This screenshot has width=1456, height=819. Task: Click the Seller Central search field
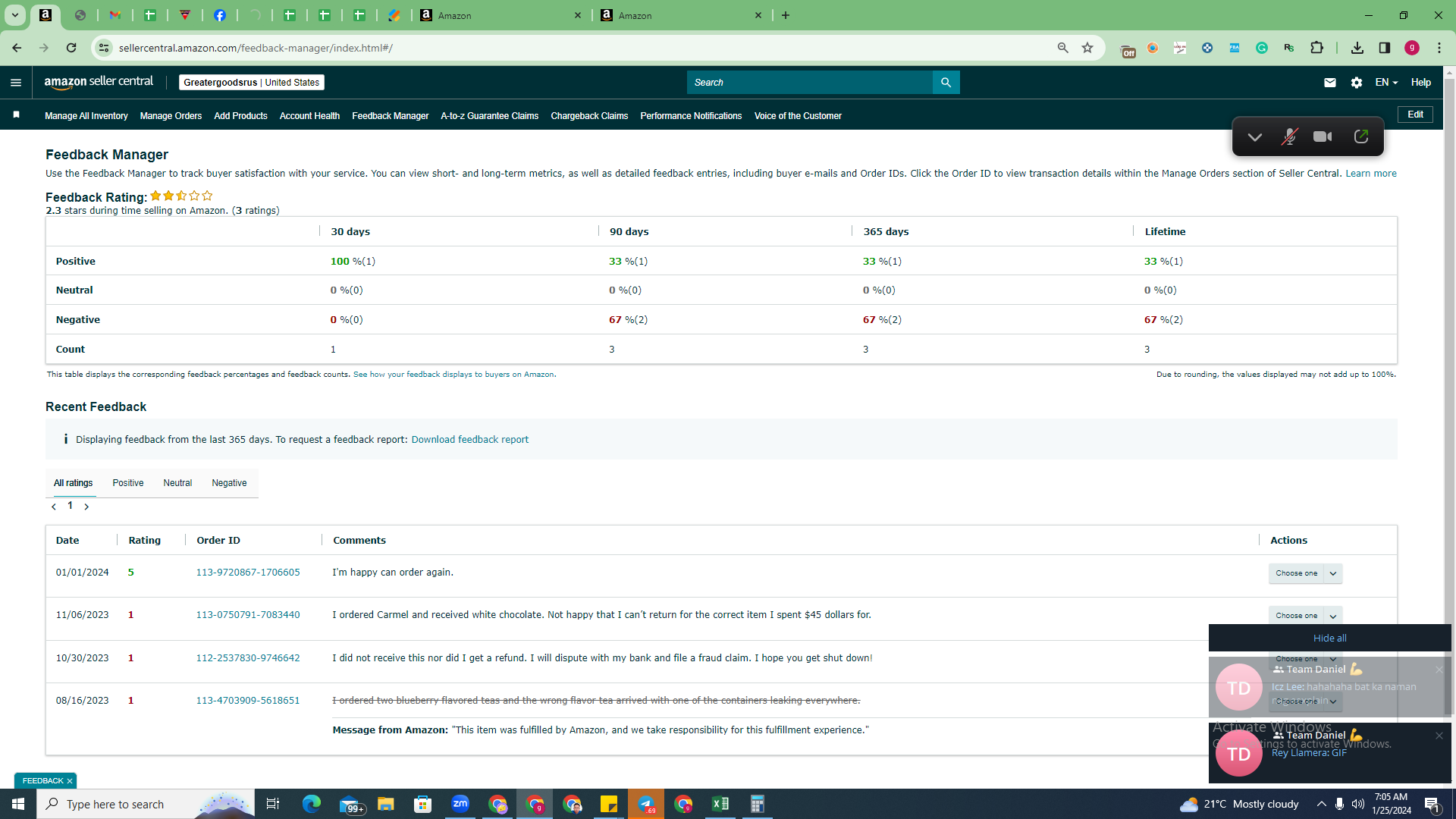pyautogui.click(x=810, y=83)
